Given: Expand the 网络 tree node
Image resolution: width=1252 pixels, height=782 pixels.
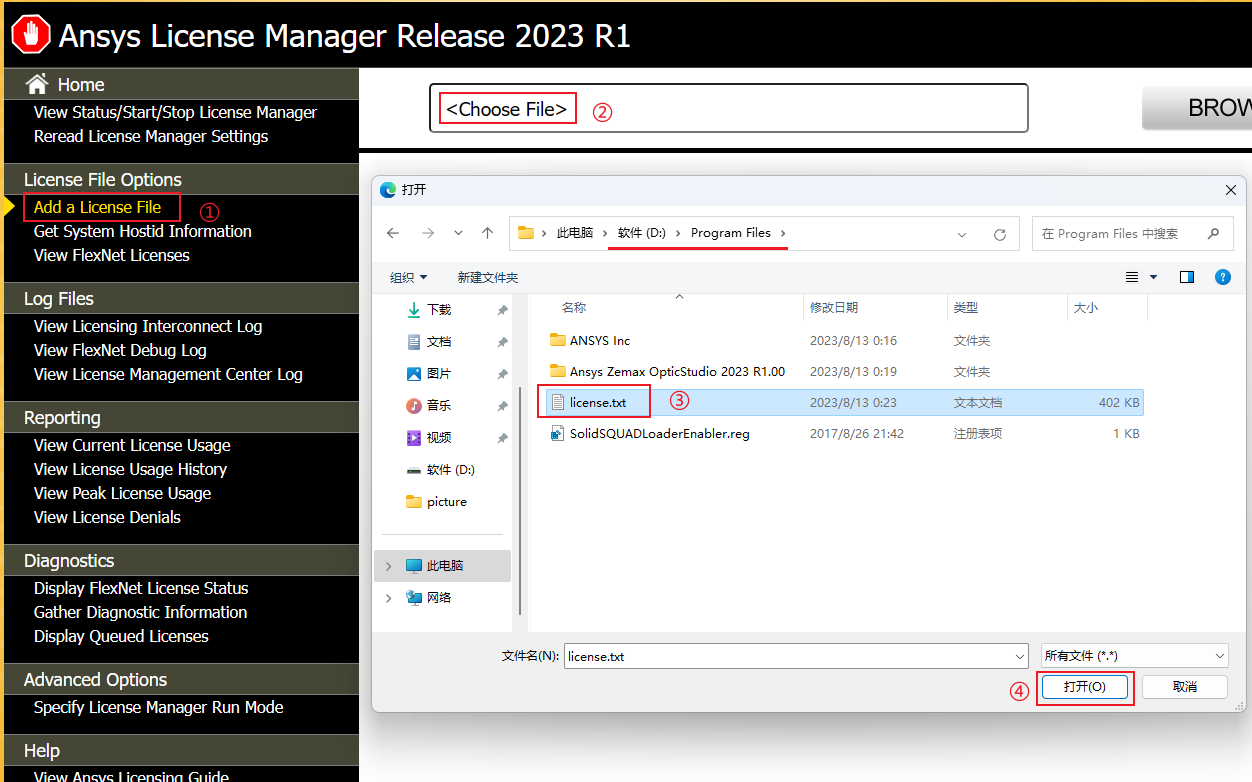Looking at the screenshot, I should click(x=388, y=598).
